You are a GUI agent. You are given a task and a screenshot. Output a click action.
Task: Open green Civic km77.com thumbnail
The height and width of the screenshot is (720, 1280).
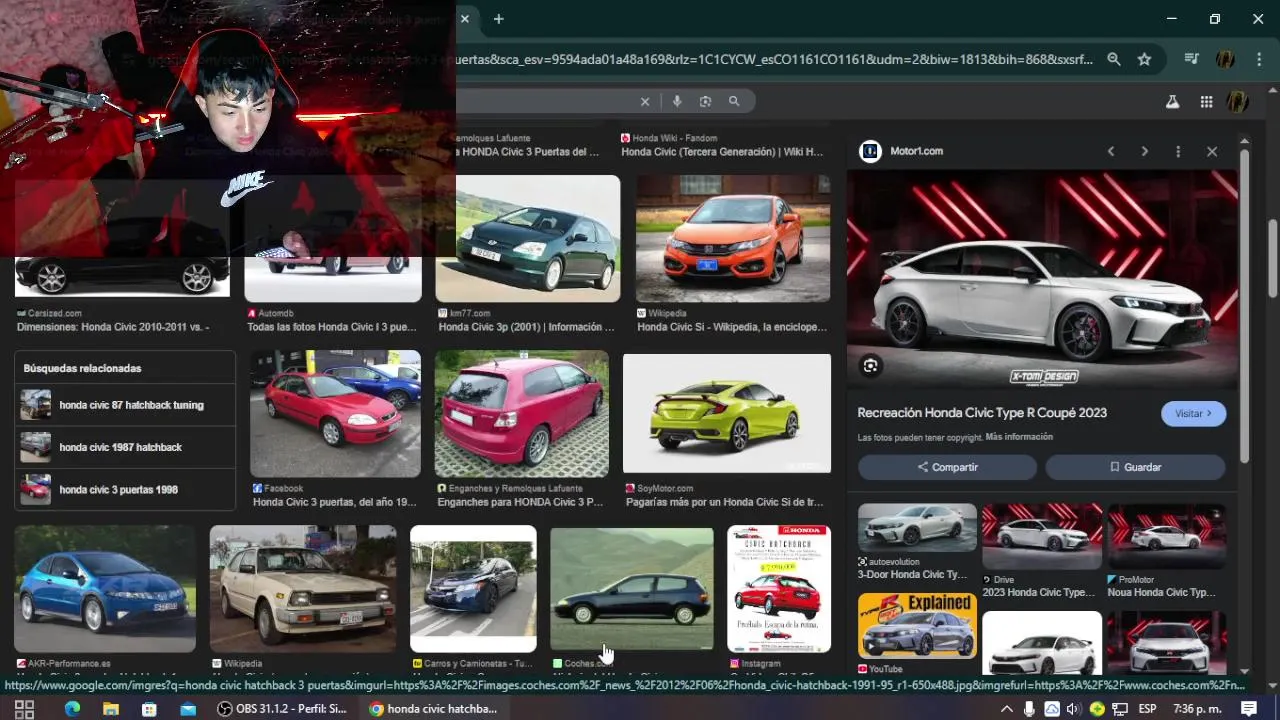click(x=528, y=238)
